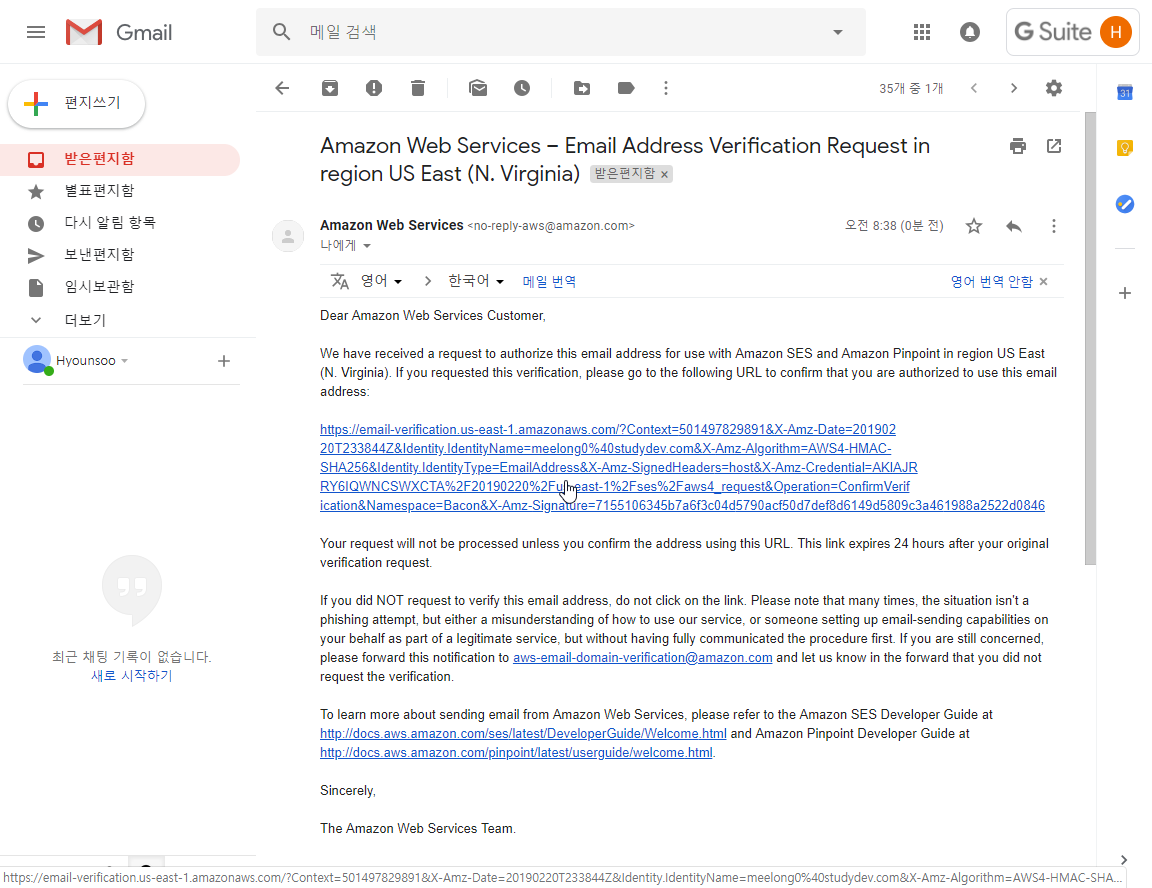The width and height of the screenshot is (1152, 888).
Task: Open the 받은편지함 inbox folder
Action: pos(120,159)
